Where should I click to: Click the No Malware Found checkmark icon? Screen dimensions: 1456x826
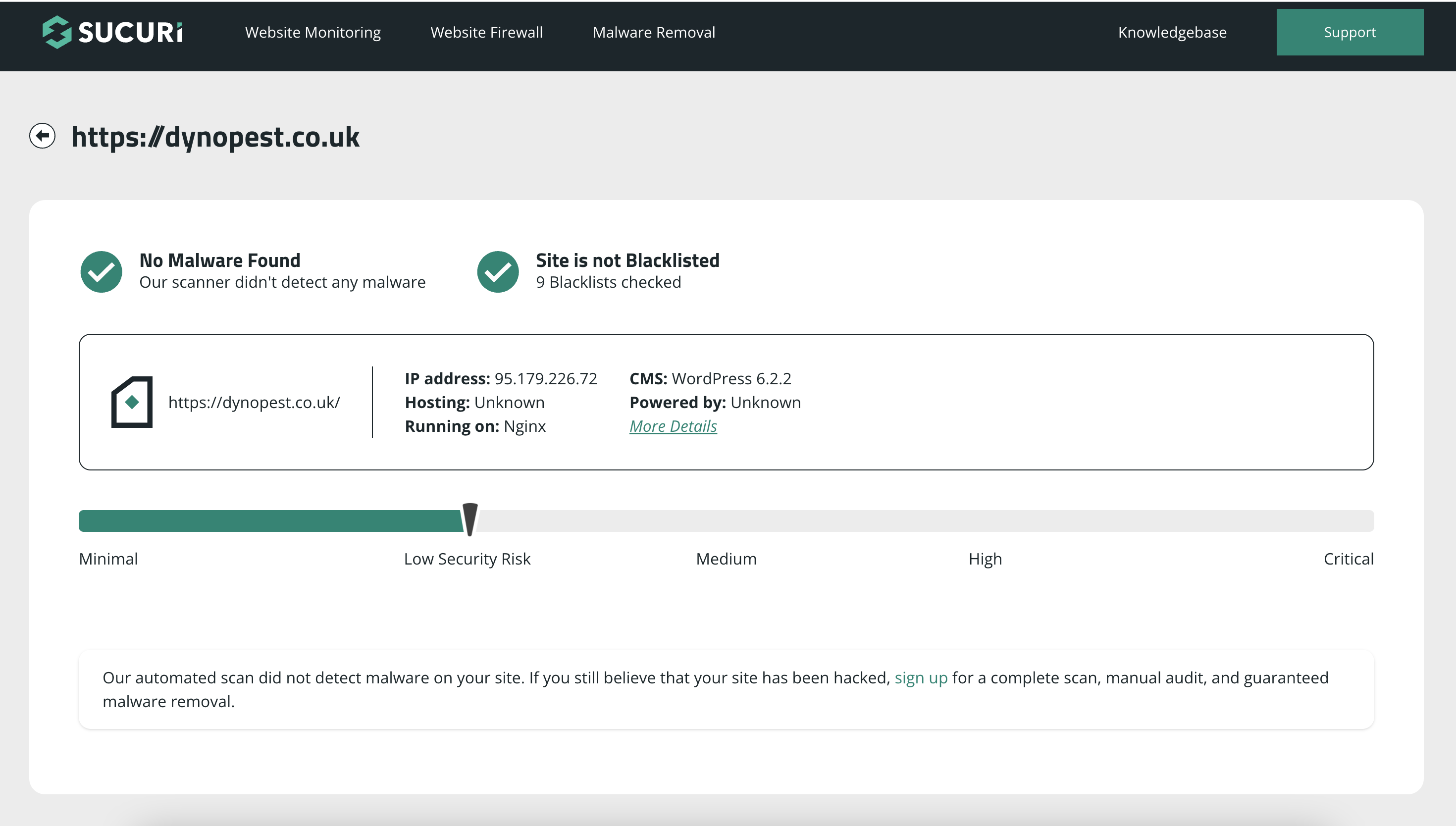click(x=102, y=272)
